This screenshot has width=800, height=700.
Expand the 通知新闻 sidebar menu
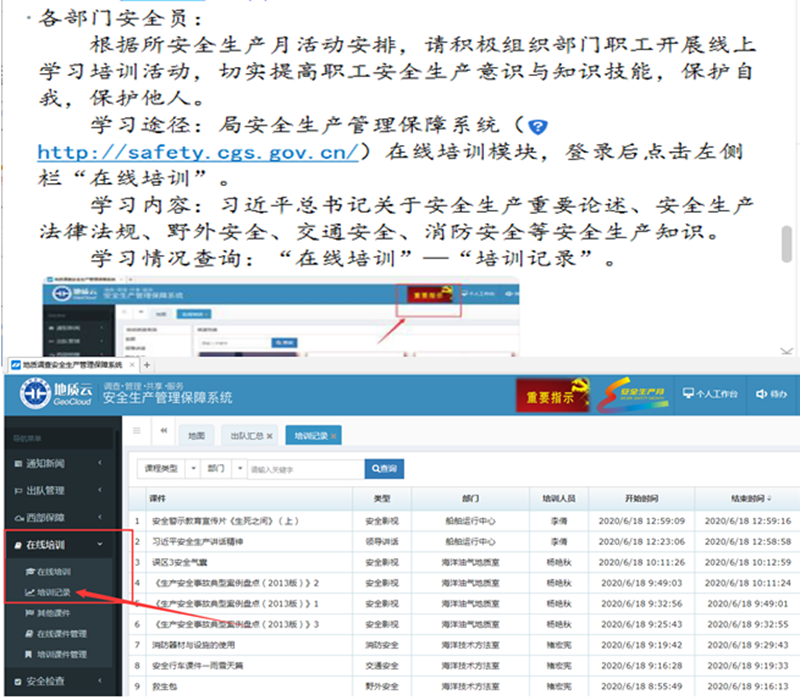(64, 464)
